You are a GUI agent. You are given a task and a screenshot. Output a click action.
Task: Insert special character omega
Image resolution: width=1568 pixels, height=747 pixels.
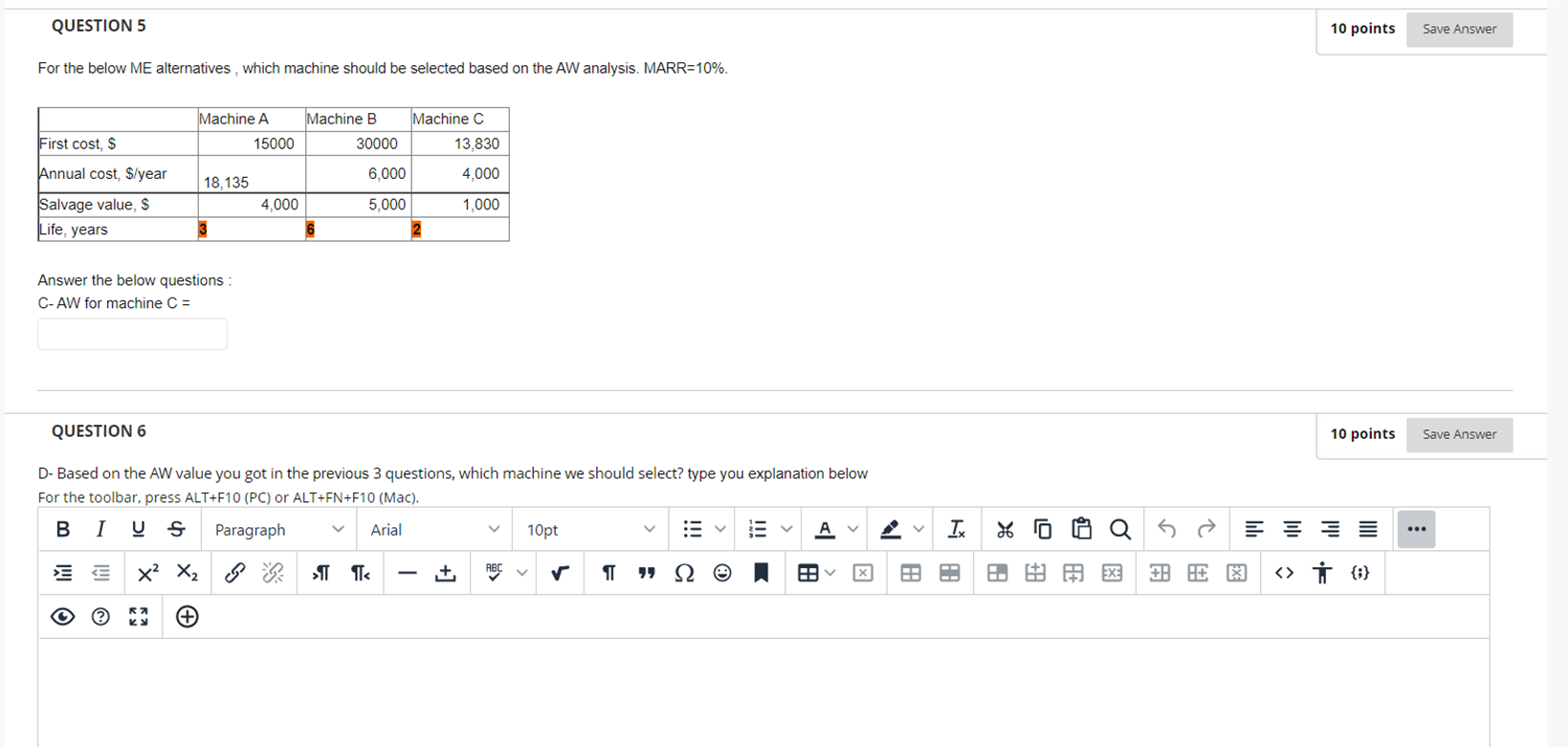coord(684,573)
